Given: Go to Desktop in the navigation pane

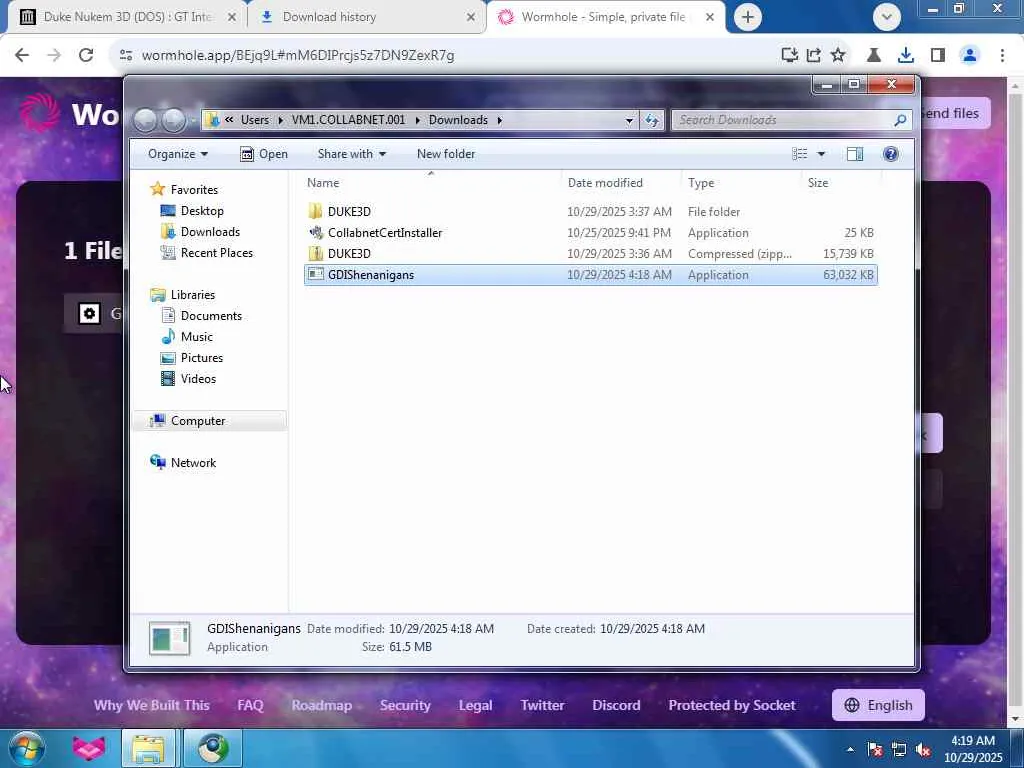Looking at the screenshot, I should click(x=202, y=211).
